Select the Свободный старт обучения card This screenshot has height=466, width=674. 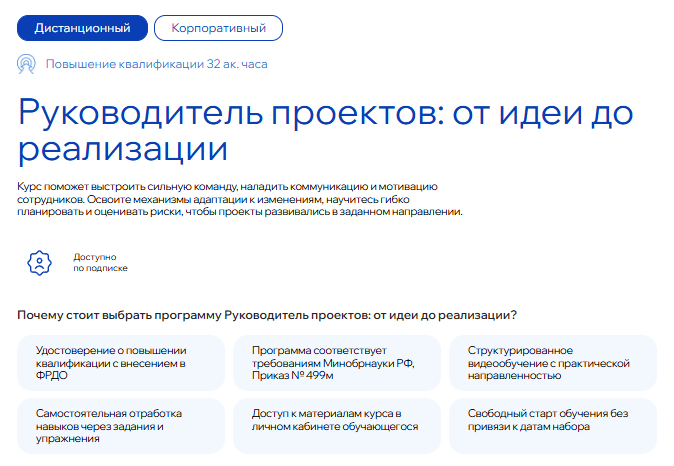tap(553, 419)
